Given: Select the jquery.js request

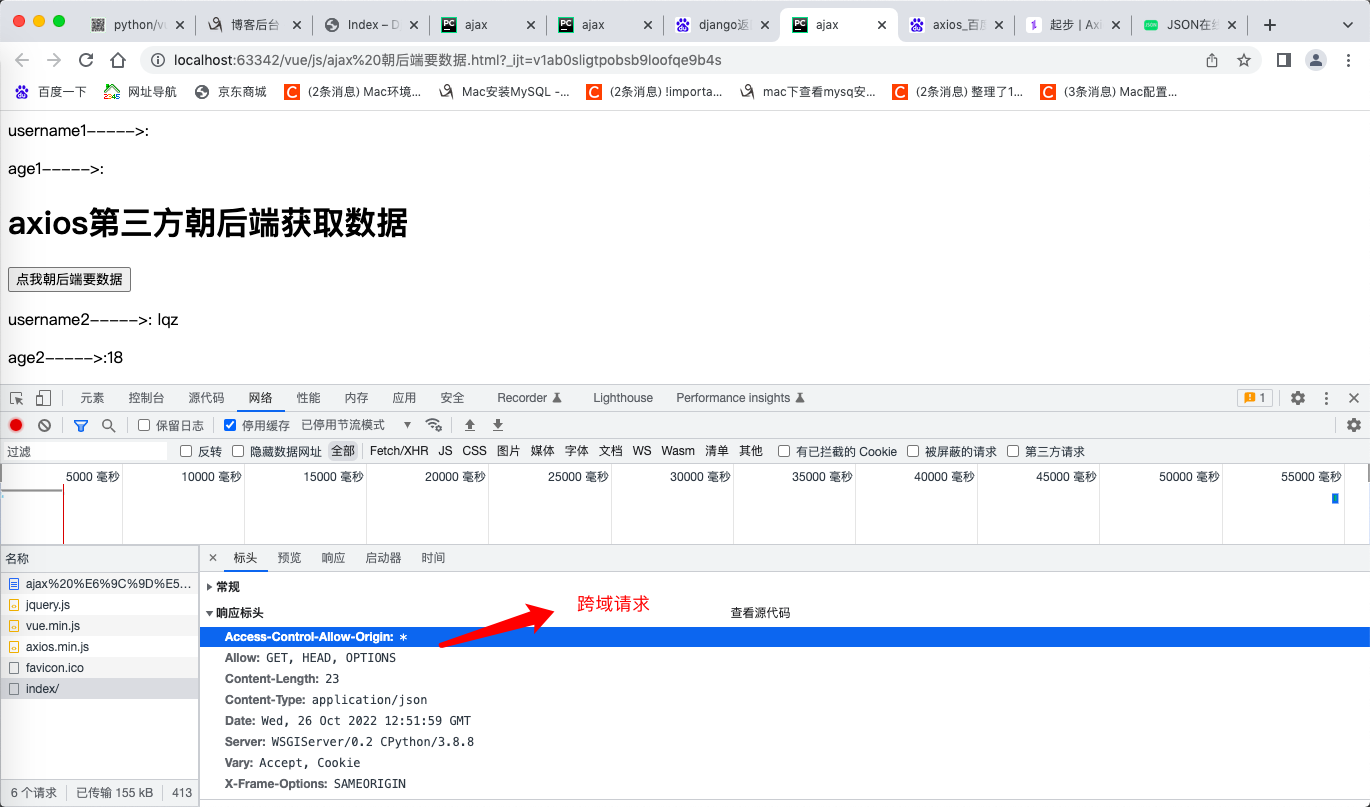Looking at the screenshot, I should [x=100, y=605].
